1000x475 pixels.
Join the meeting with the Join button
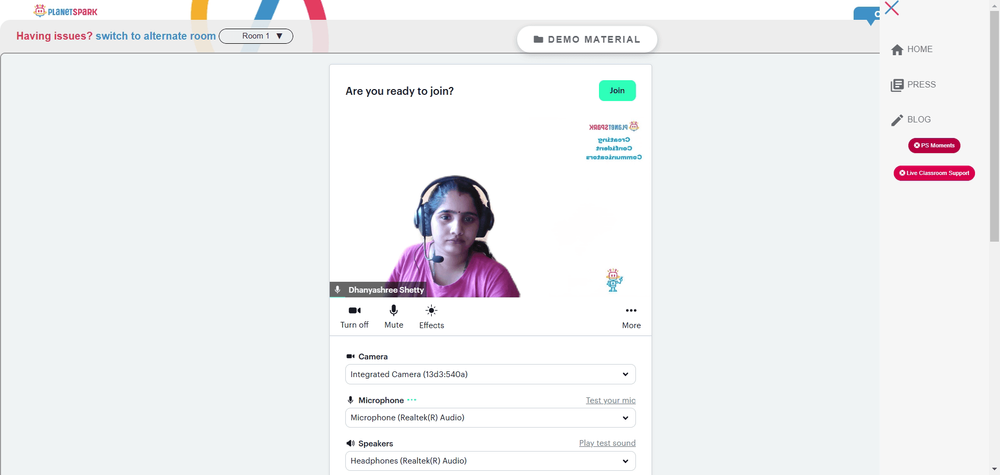(x=617, y=91)
